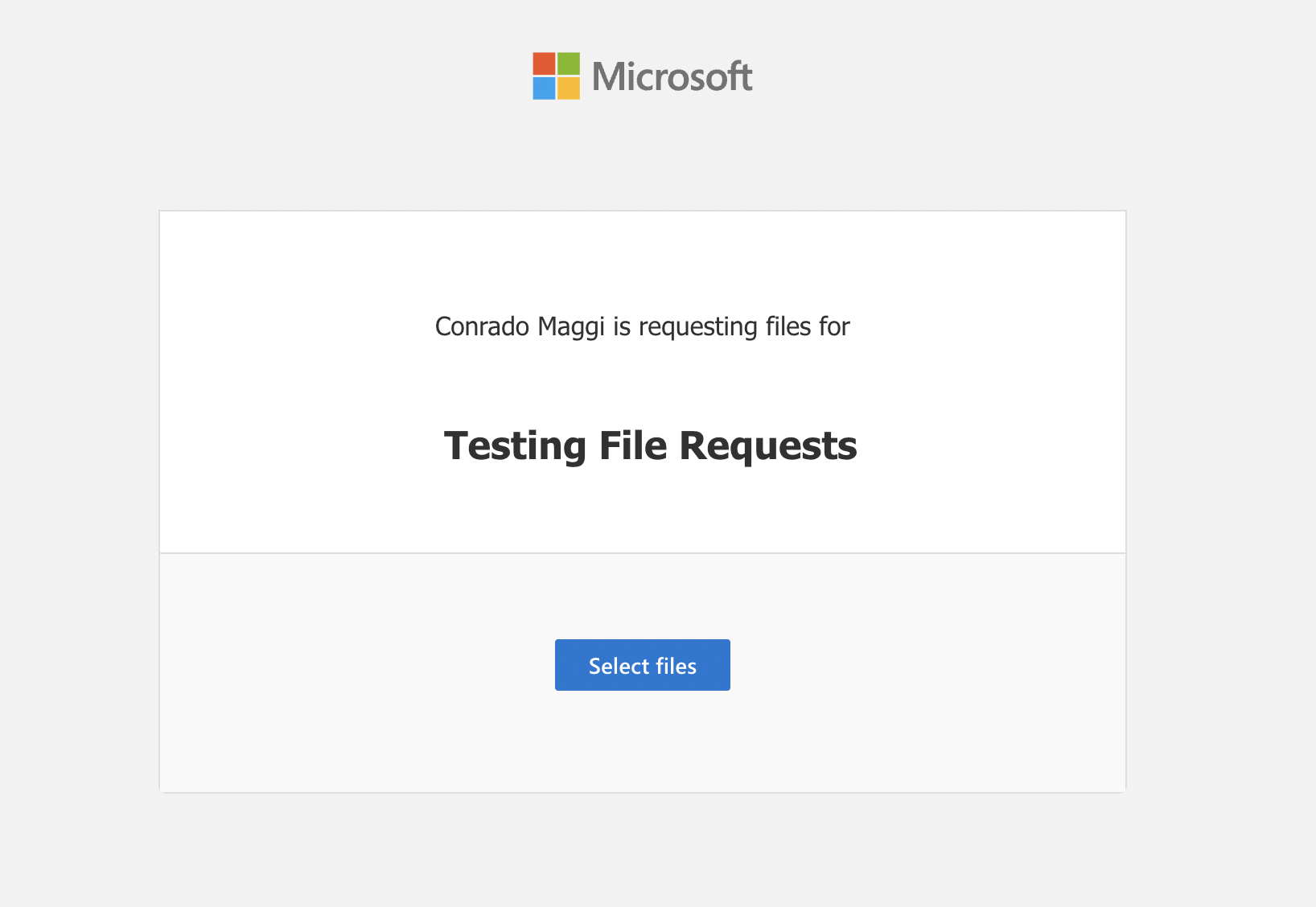Select the blue square in the Microsoft logo
This screenshot has width=1316, height=907.
[544, 87]
